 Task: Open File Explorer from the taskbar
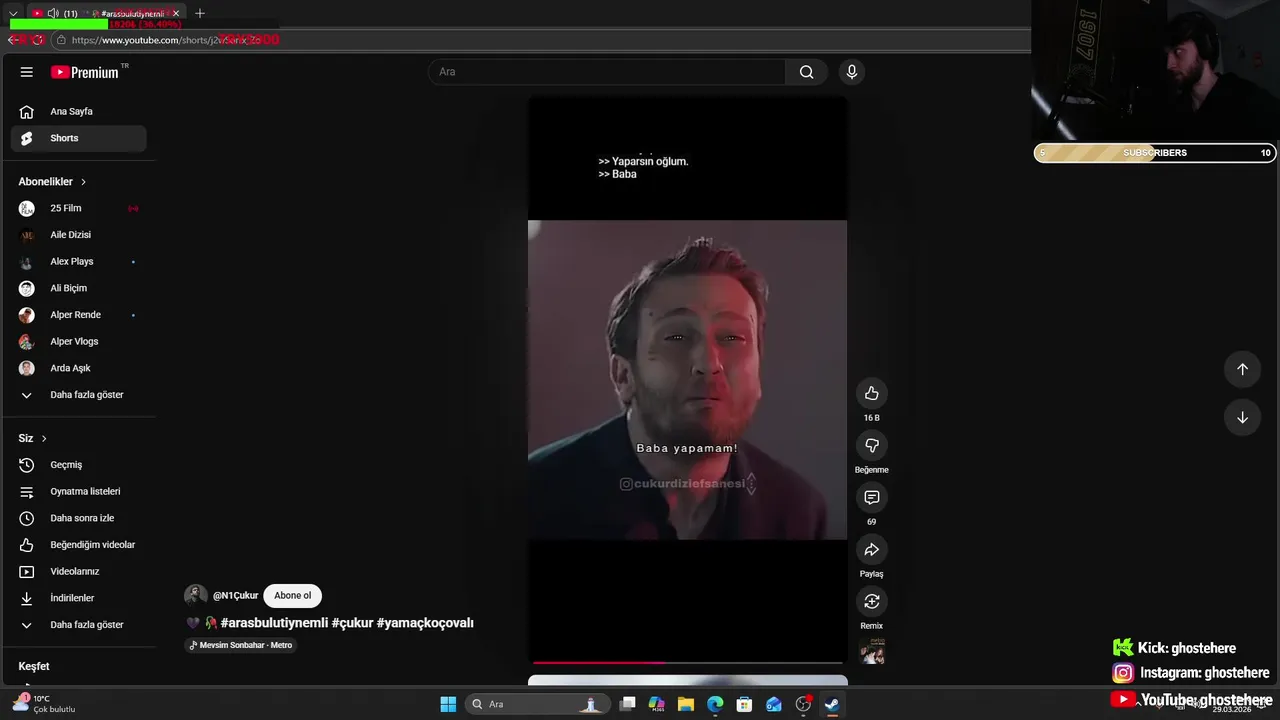pyautogui.click(x=686, y=704)
